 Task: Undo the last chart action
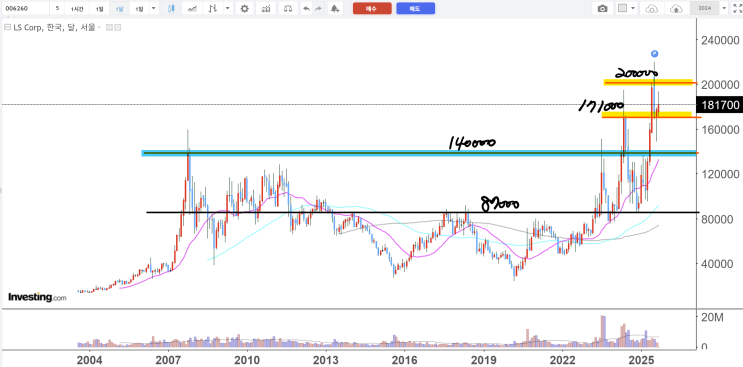307,9
